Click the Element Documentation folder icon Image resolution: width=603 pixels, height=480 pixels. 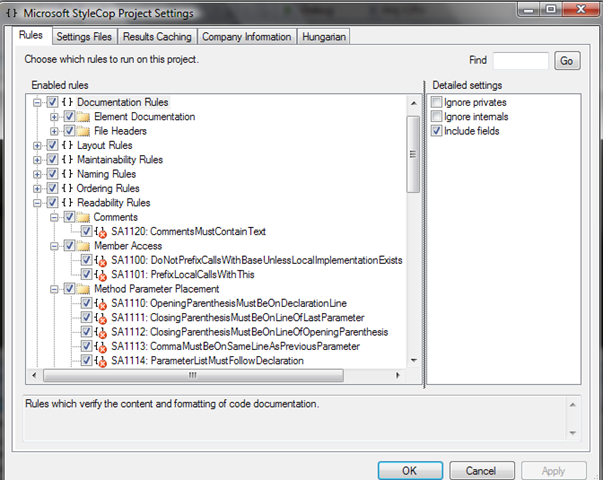pyautogui.click(x=83, y=117)
